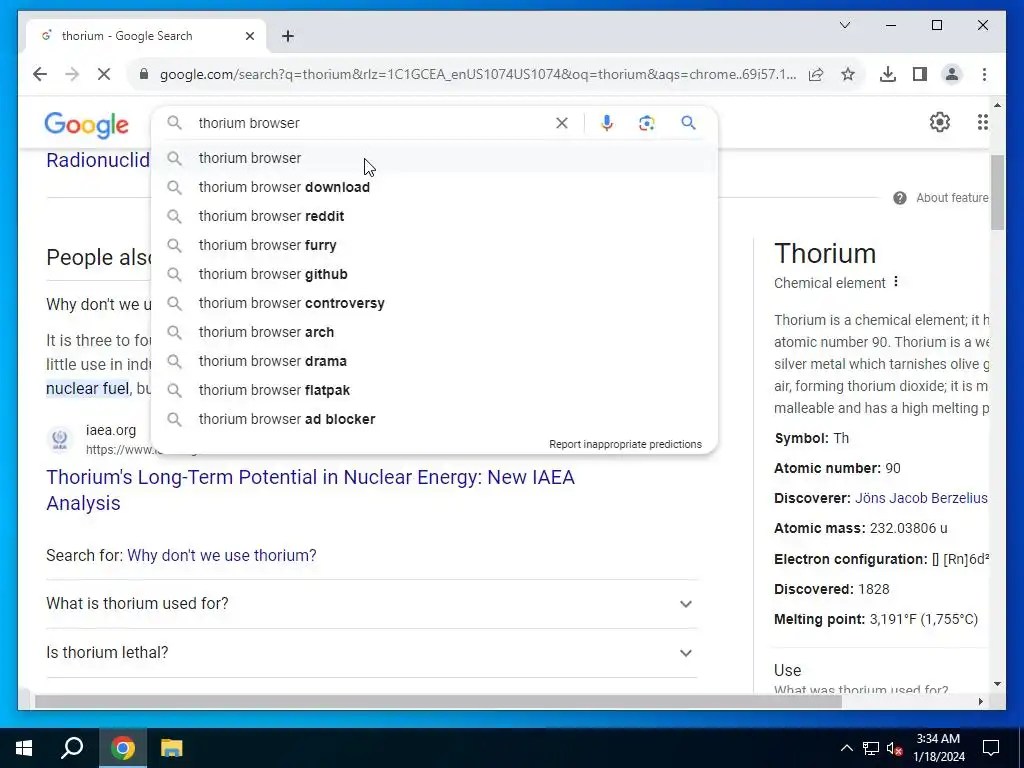Select suggestion 'thorium browser'
This screenshot has height=768, width=1024.
[x=434, y=158]
